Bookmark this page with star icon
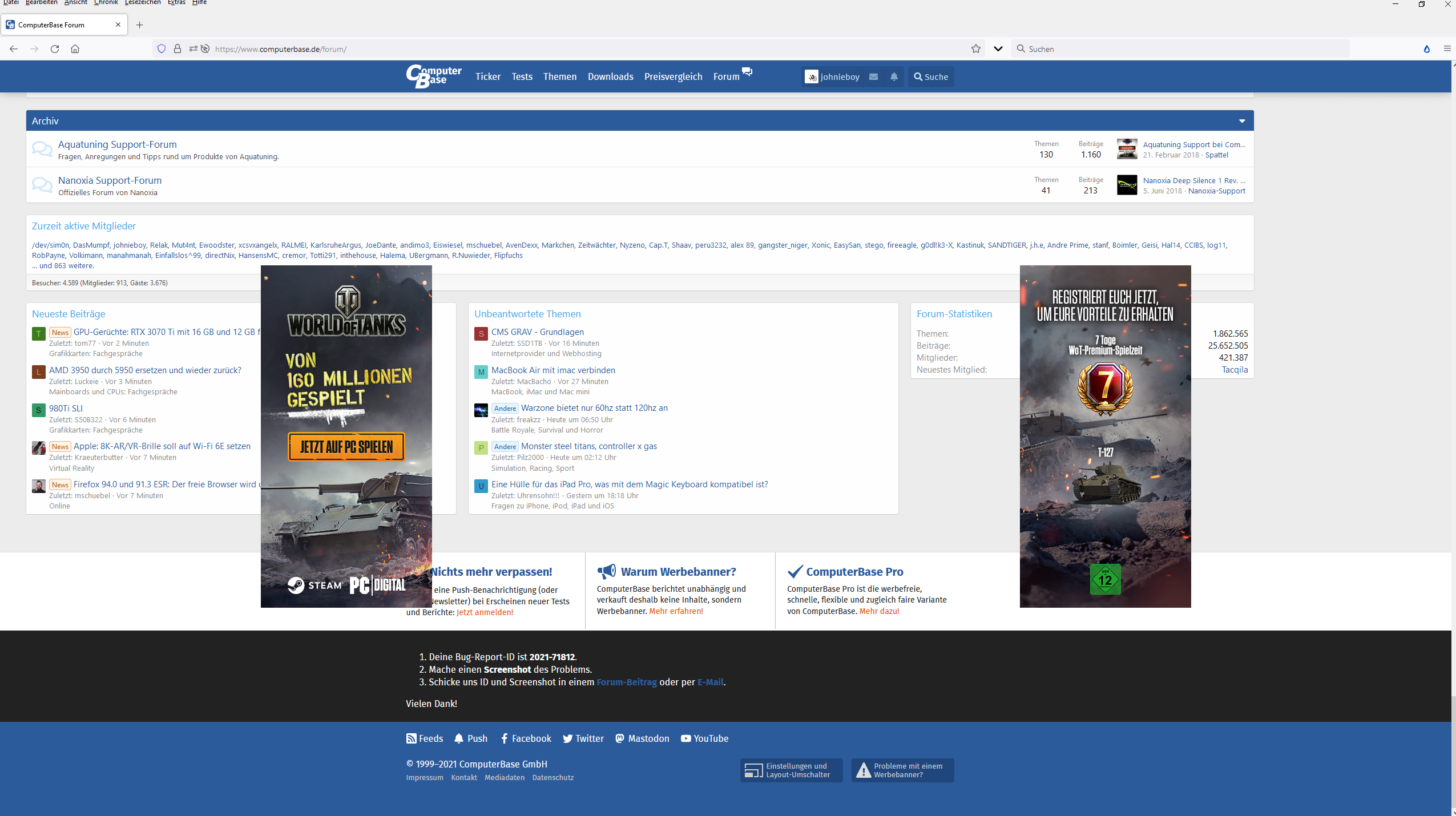Image resolution: width=1456 pixels, height=816 pixels. pyautogui.click(x=975, y=49)
